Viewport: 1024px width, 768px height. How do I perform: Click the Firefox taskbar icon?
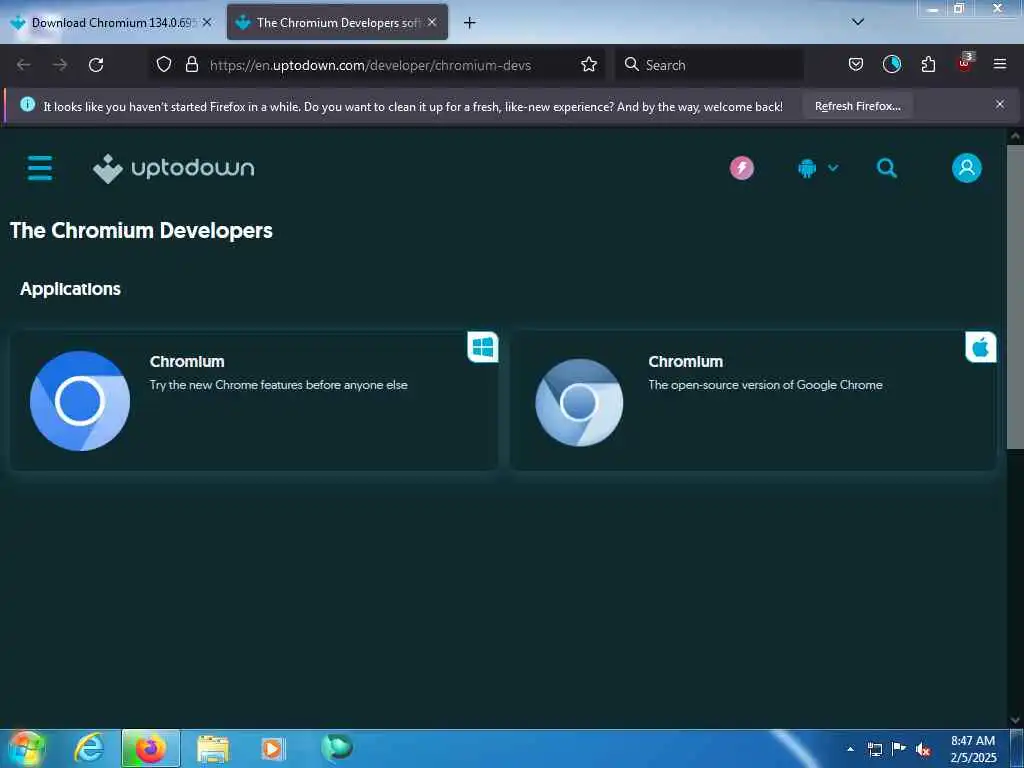tap(151, 748)
